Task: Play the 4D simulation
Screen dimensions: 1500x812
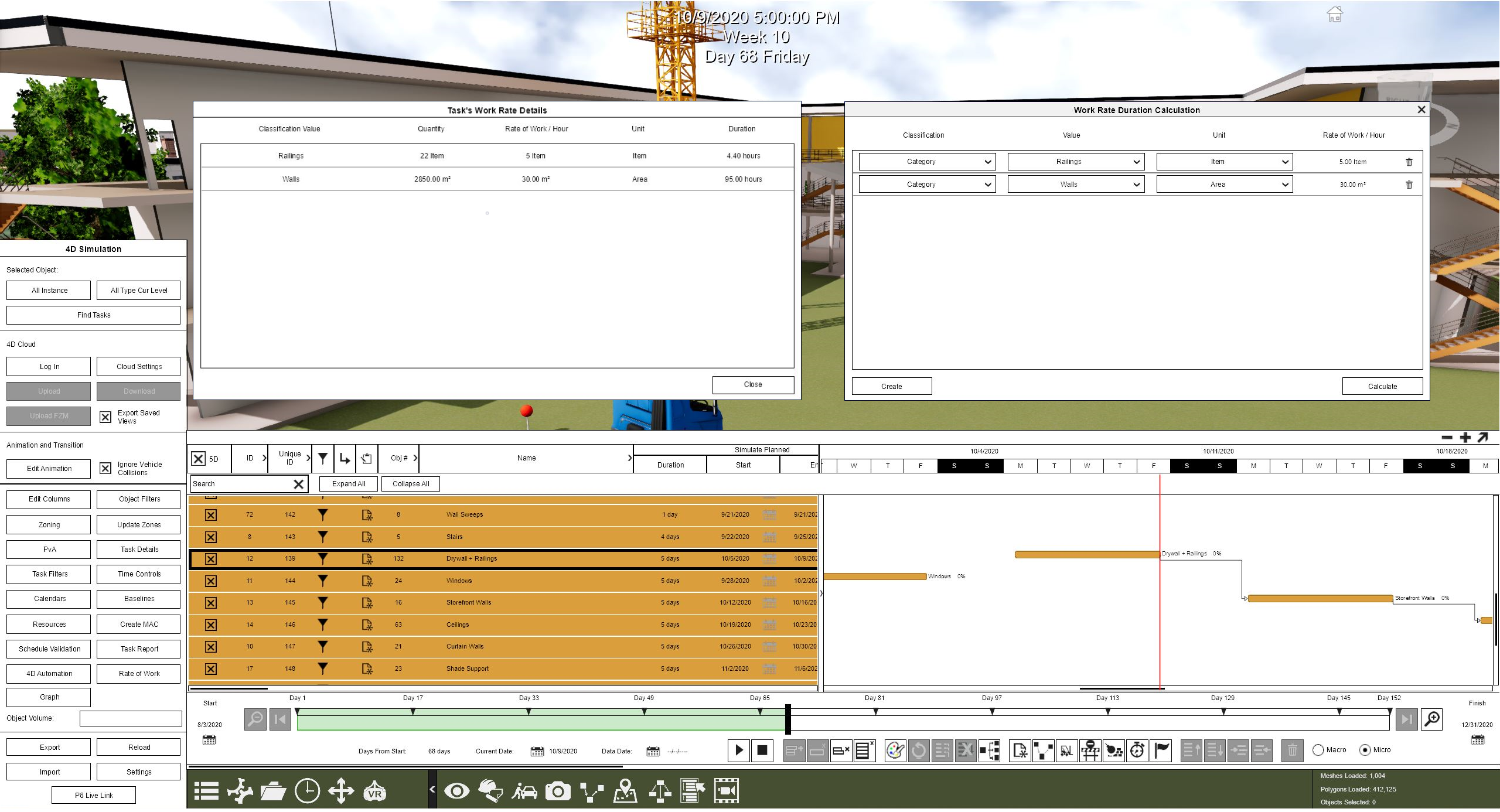Action: pyautogui.click(x=739, y=750)
